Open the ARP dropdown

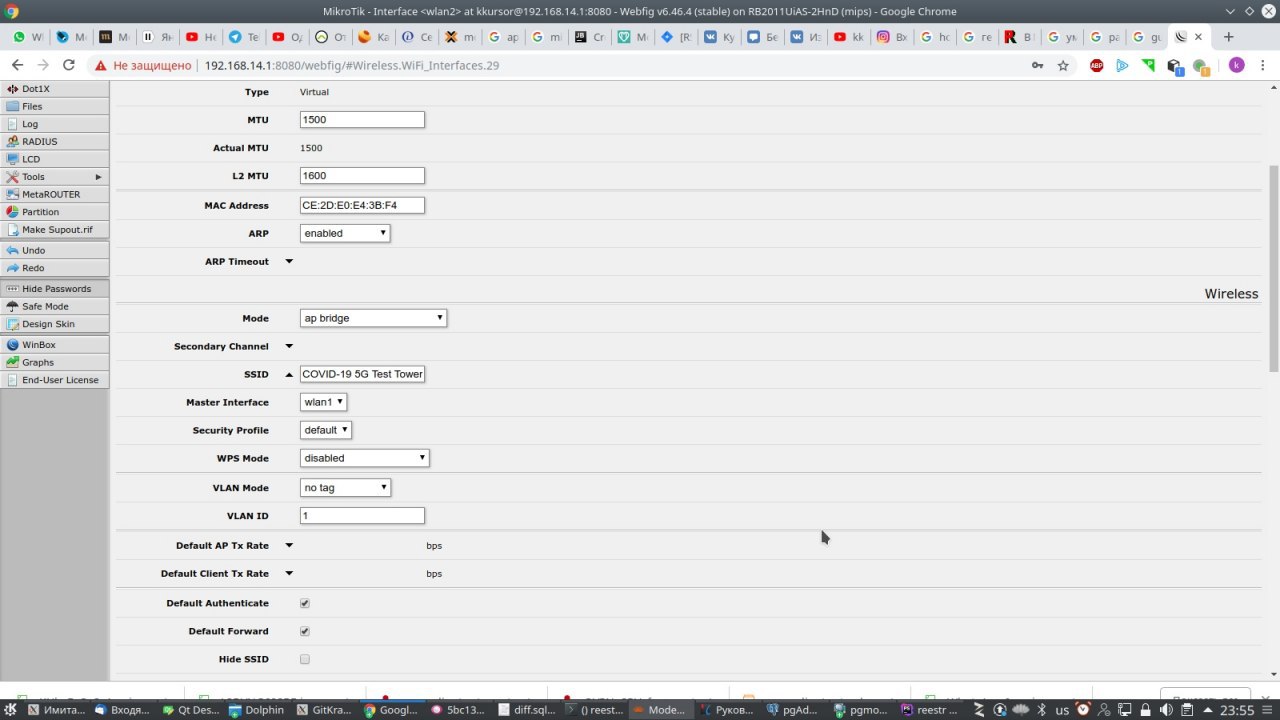[345, 233]
